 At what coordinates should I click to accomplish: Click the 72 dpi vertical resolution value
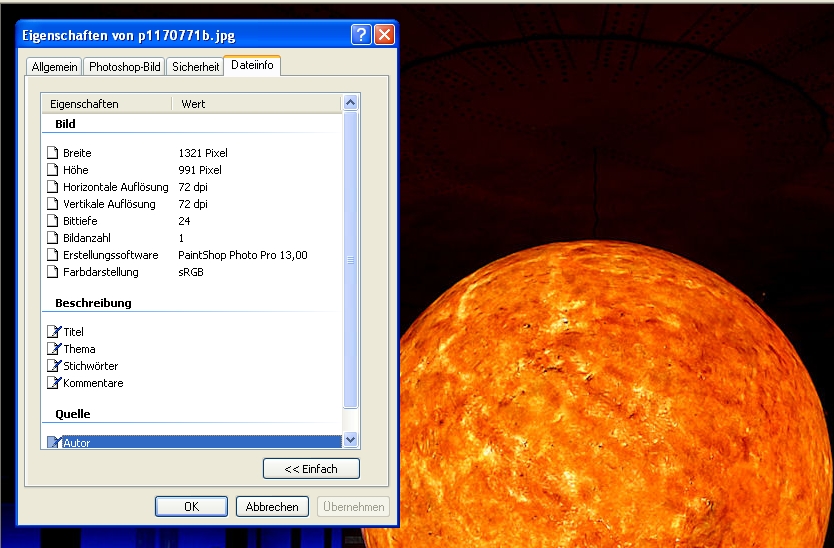click(x=193, y=204)
